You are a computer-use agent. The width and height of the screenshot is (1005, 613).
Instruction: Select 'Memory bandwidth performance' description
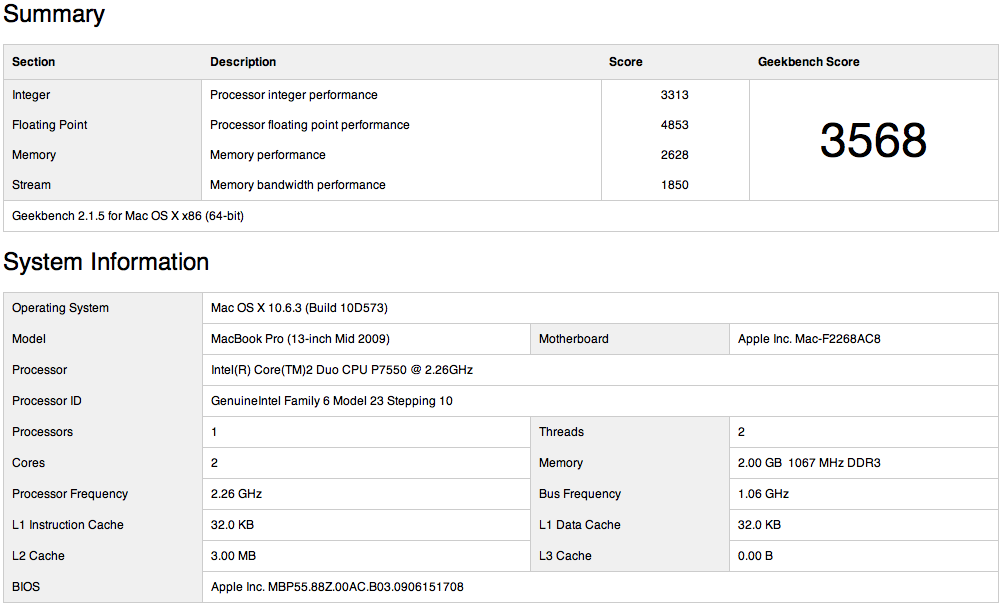coord(297,185)
